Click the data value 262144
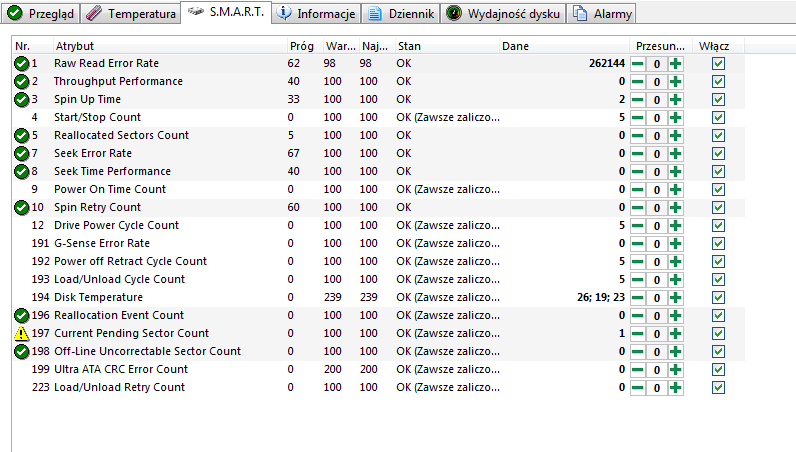Screen dimensions: 796x452 (x=607, y=63)
